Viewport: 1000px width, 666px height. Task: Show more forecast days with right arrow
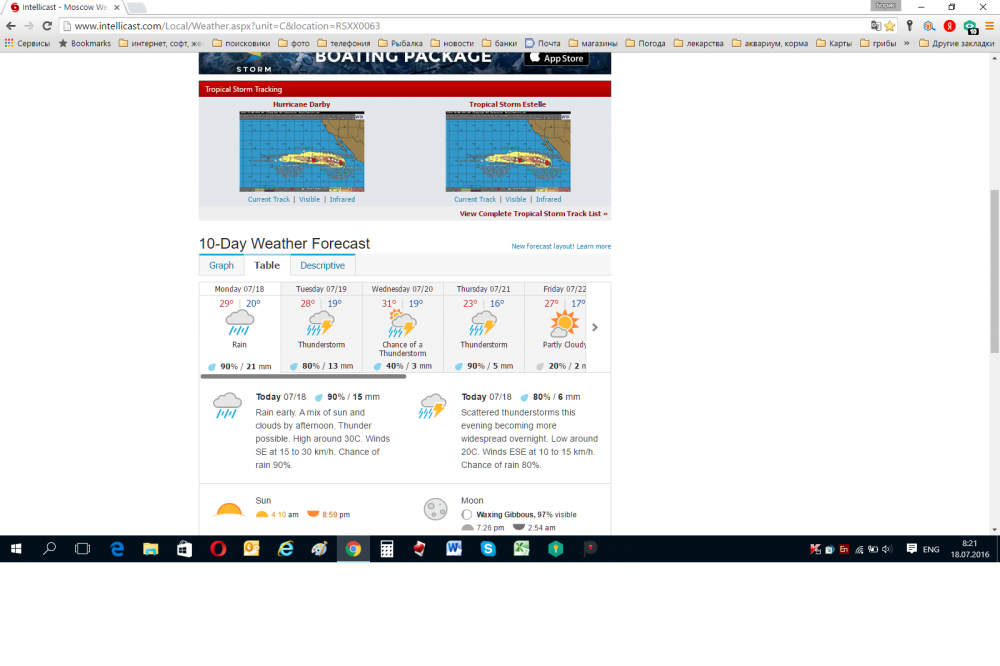coord(595,327)
